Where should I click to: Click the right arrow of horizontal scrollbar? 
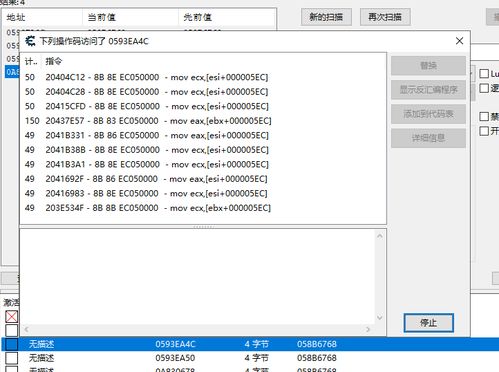click(x=368, y=329)
